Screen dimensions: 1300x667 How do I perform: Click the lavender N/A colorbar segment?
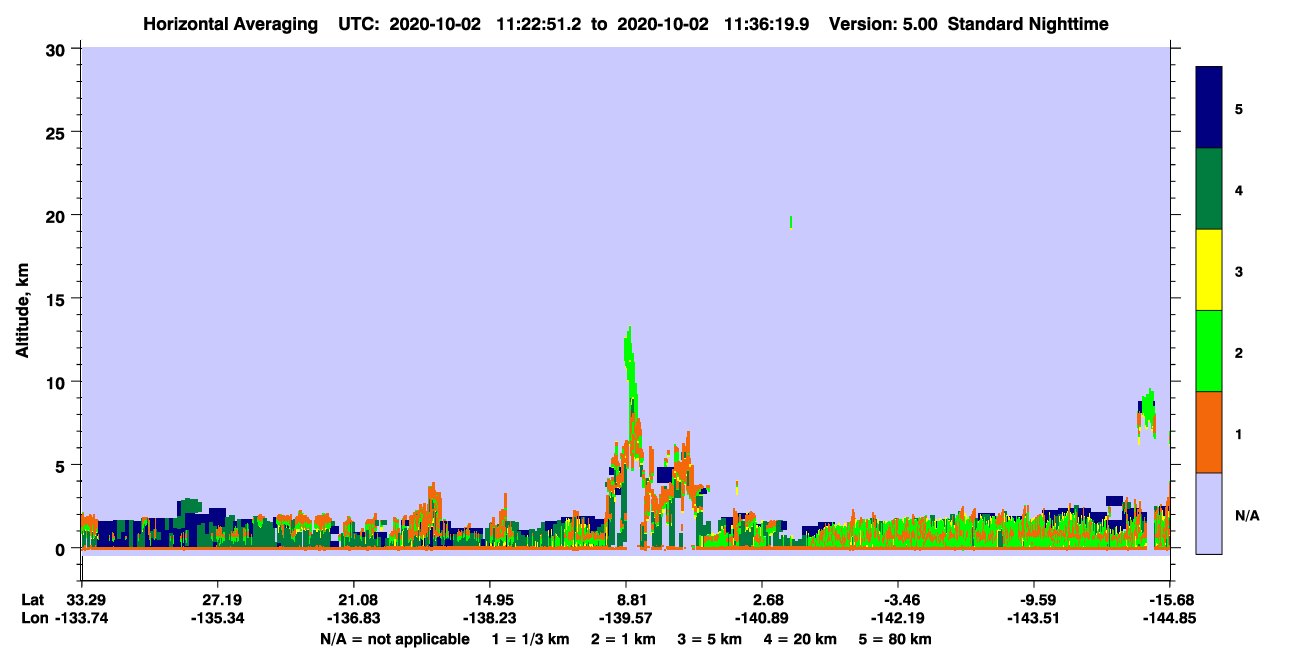[1209, 513]
